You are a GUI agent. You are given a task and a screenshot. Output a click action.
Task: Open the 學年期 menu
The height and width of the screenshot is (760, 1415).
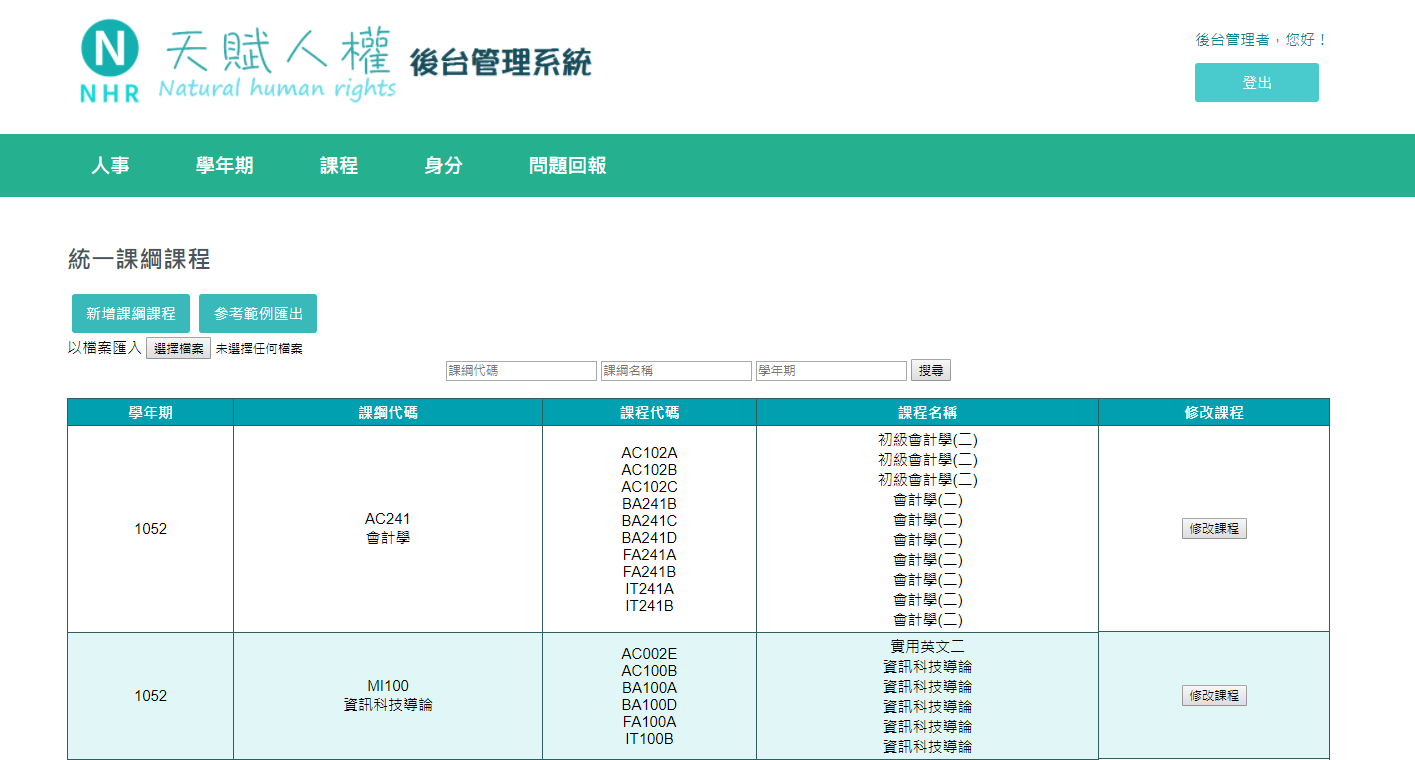click(x=224, y=166)
